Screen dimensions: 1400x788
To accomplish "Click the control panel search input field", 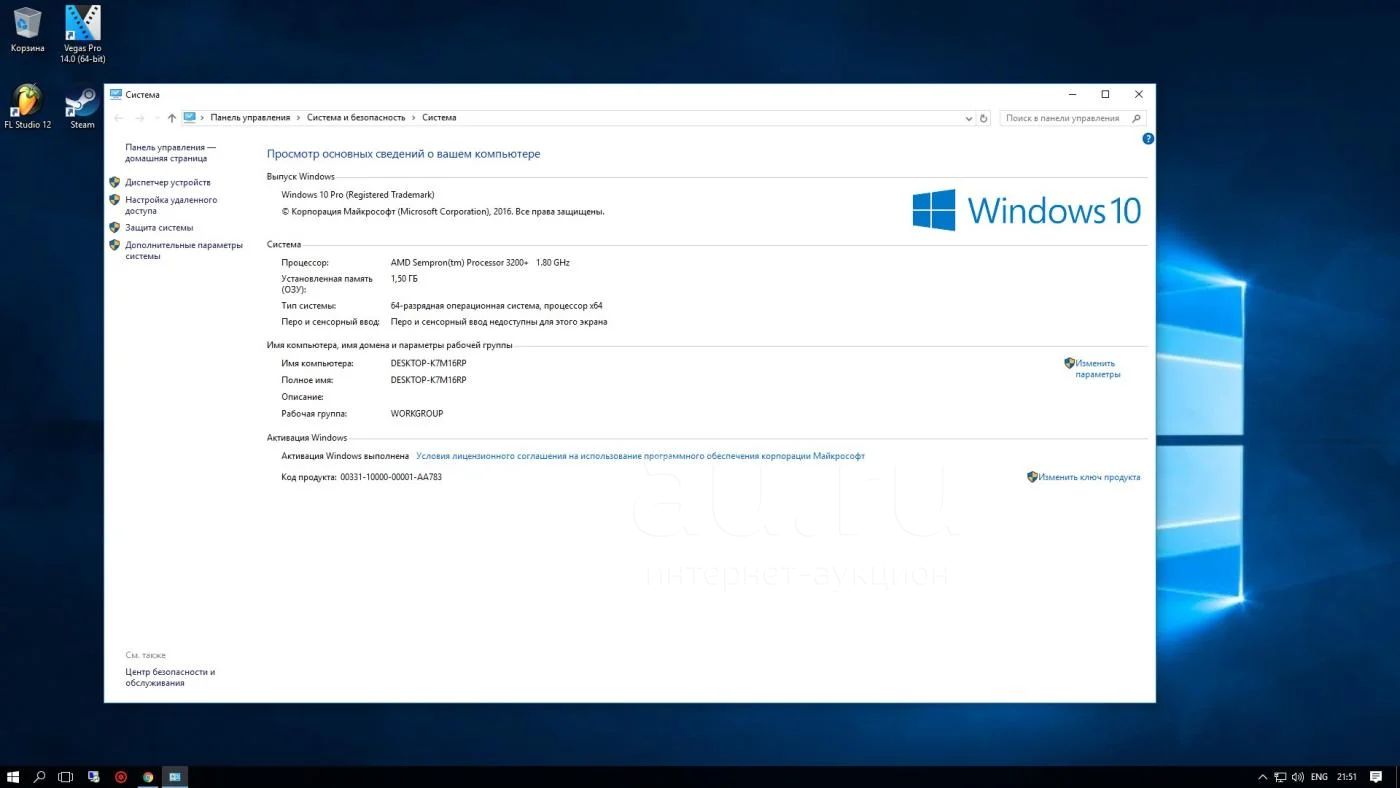I will click(x=1066, y=118).
